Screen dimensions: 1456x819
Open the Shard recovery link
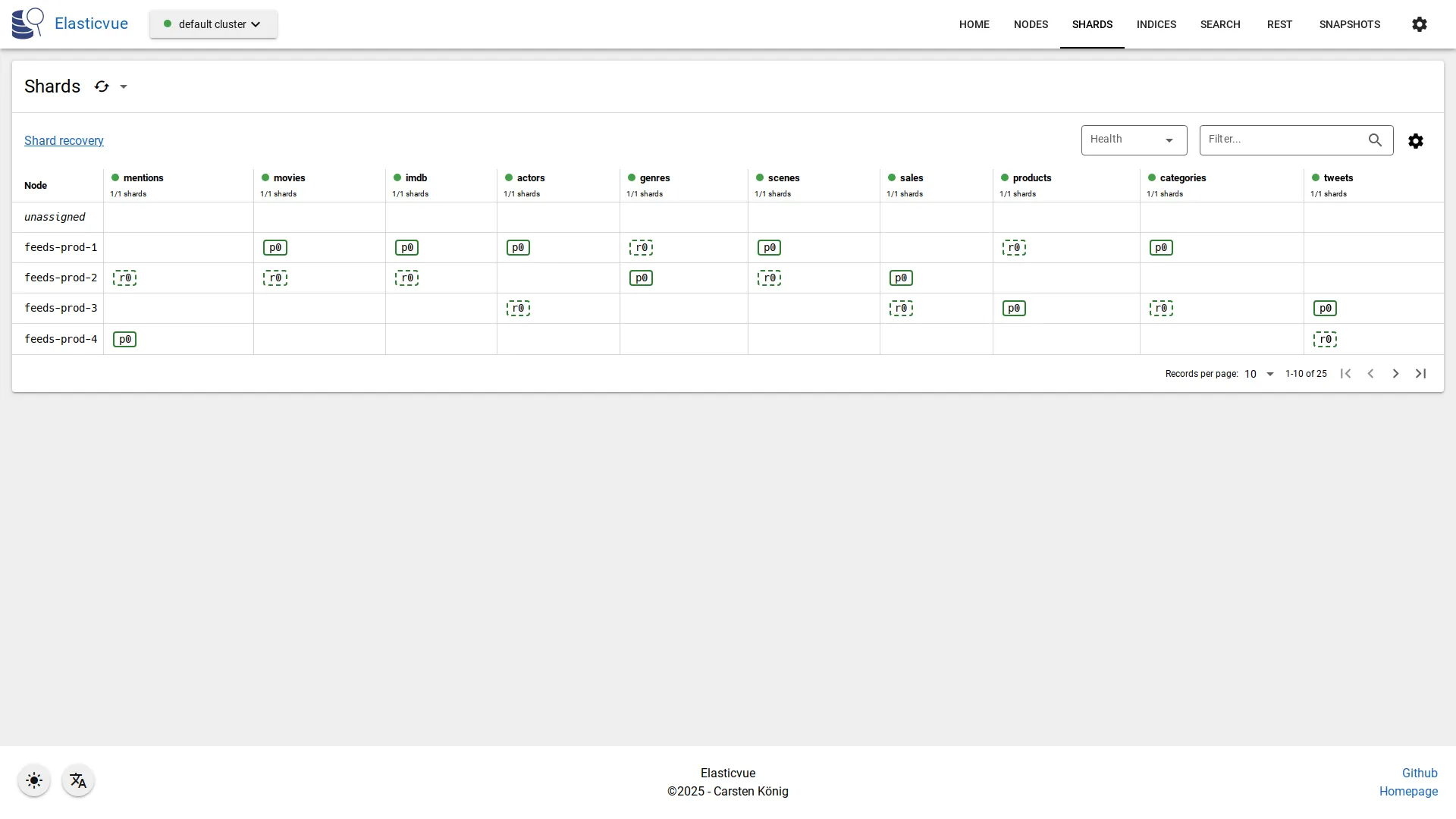[64, 141]
